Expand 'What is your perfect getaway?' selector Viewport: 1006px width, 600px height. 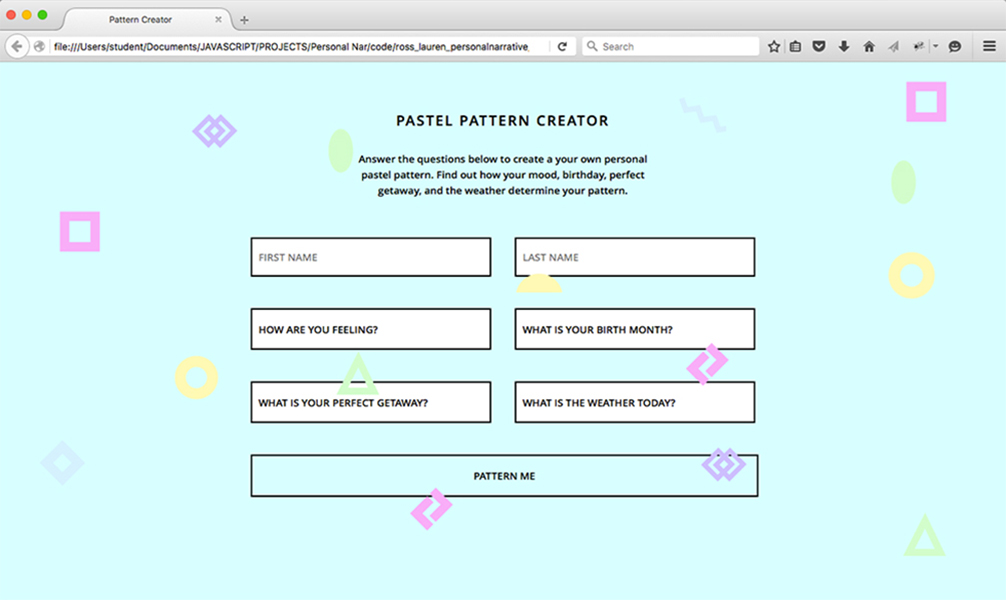point(370,403)
